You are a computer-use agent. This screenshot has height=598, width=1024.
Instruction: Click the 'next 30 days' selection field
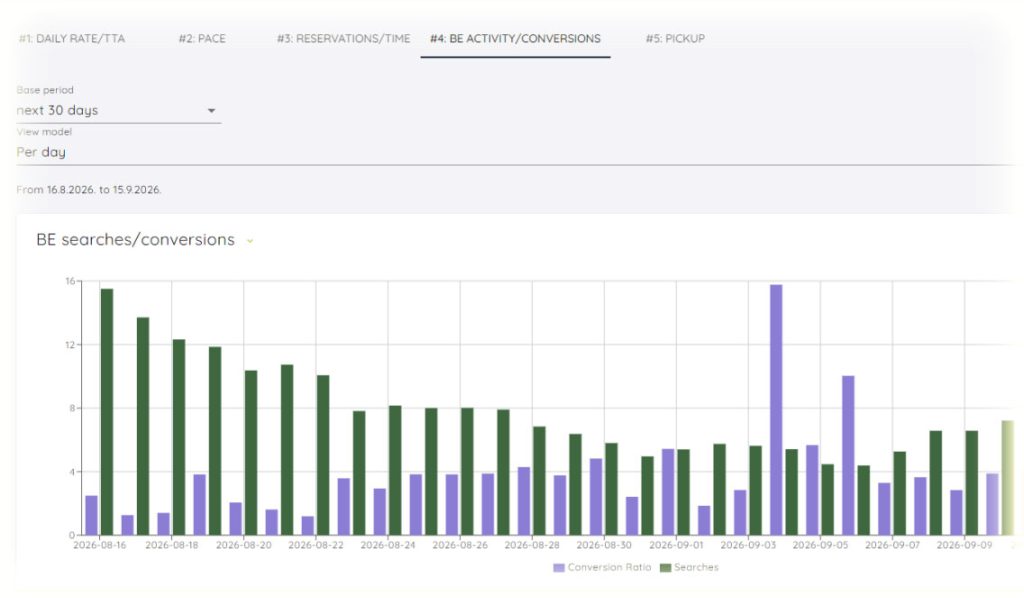[118, 110]
